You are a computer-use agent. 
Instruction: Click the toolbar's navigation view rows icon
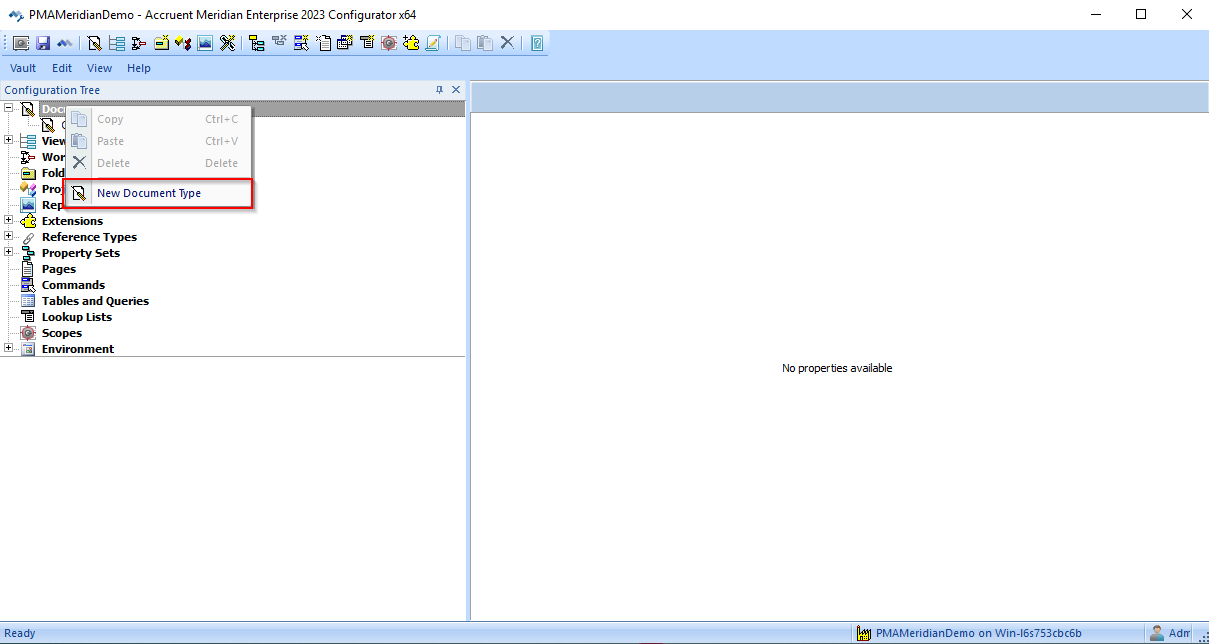tap(117, 43)
